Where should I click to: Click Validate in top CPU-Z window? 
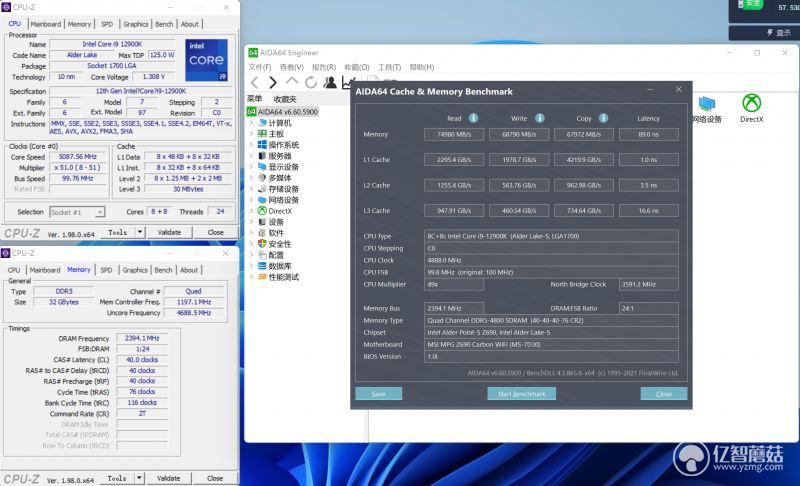coord(169,232)
